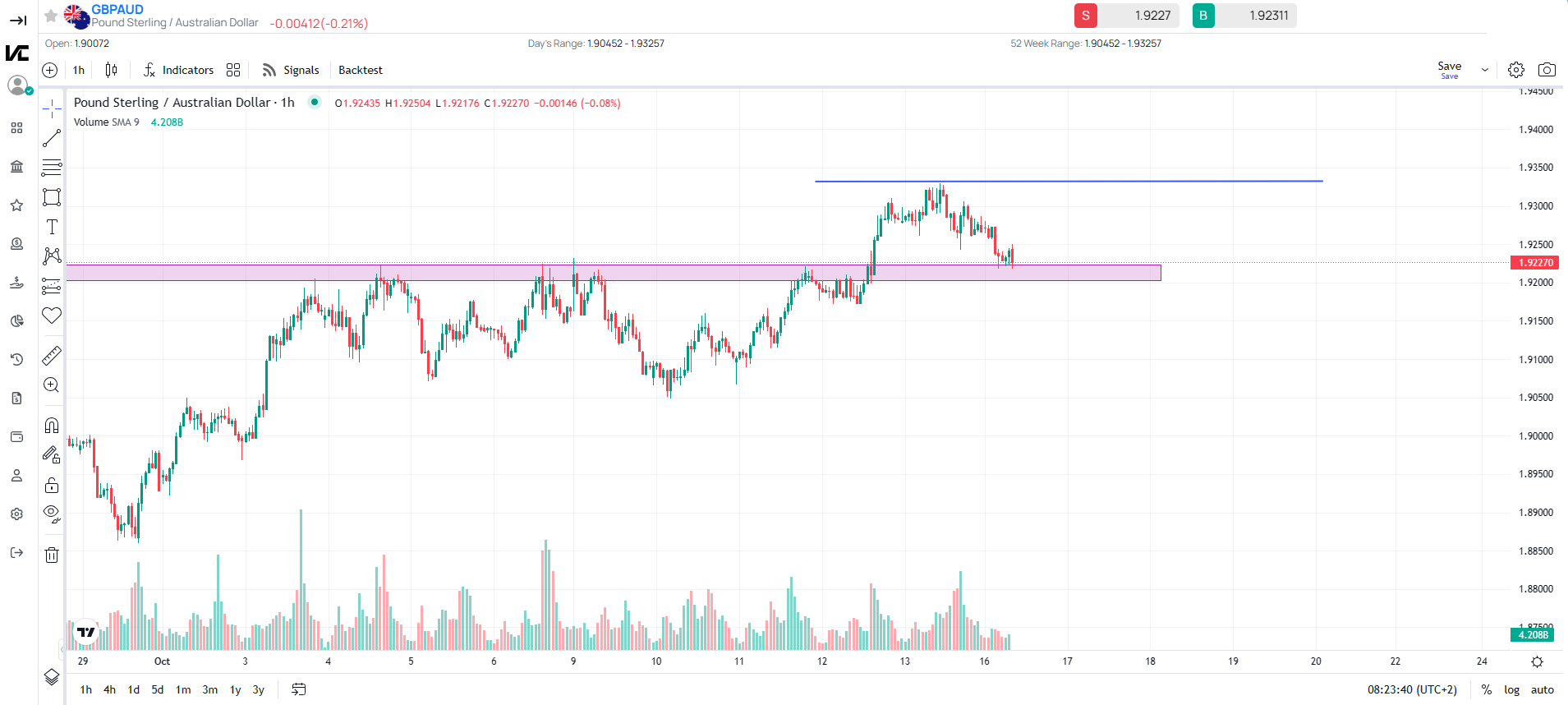
Task: Pick the ruler measure tool
Action: [52, 356]
